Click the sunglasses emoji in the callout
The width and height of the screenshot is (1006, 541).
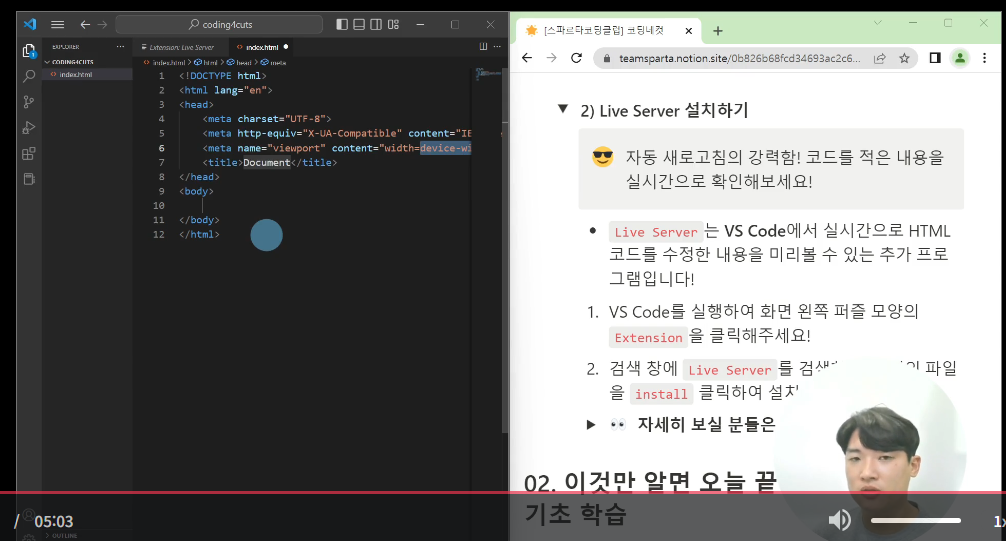pyautogui.click(x=602, y=157)
